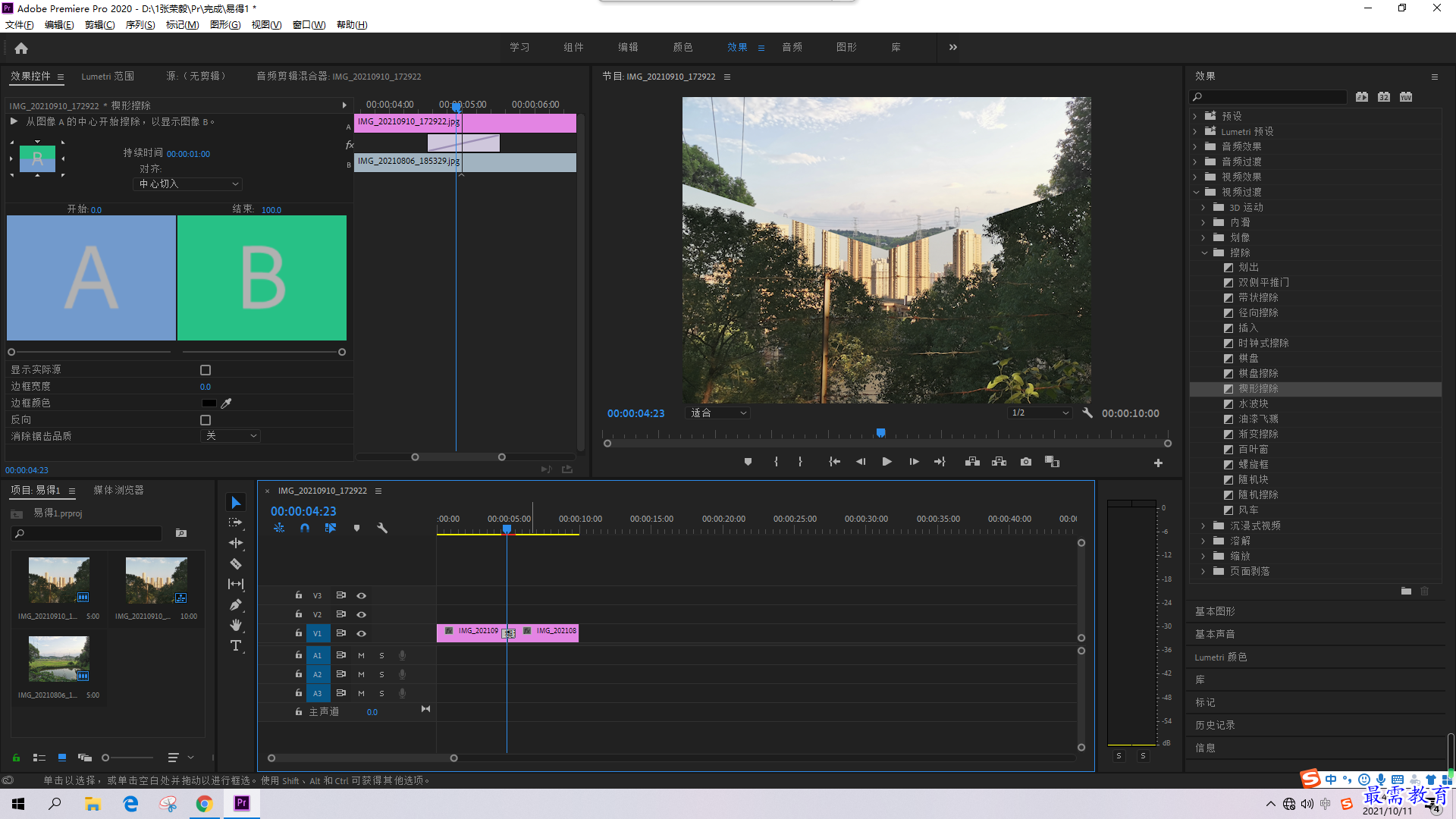Open timeline display settings wrench
1456x819 pixels.
pos(382,528)
